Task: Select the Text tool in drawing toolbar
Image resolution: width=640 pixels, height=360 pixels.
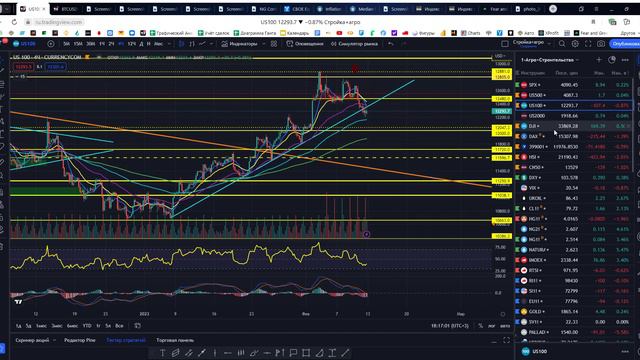Action: 162,353
